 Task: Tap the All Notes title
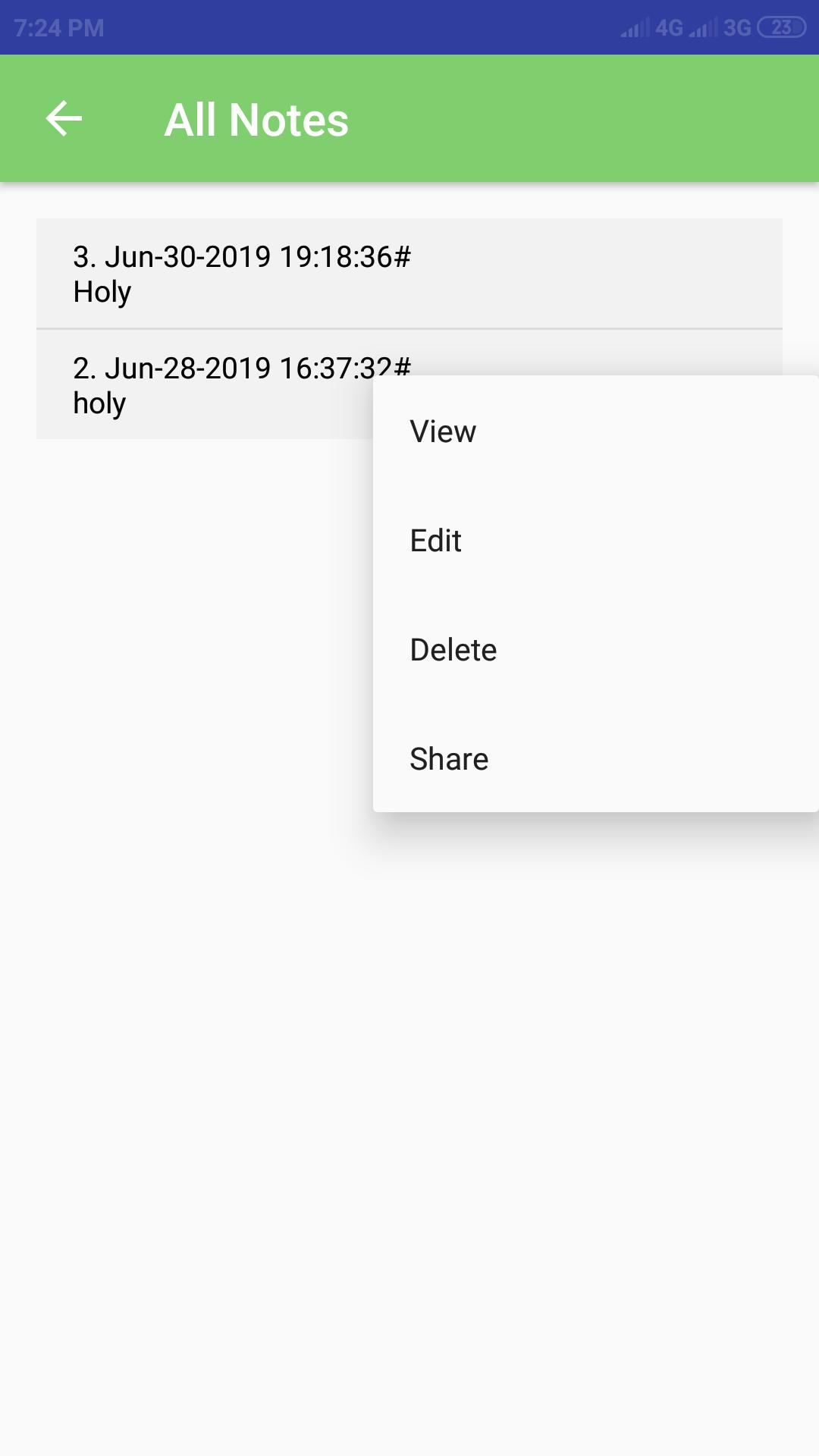[256, 120]
